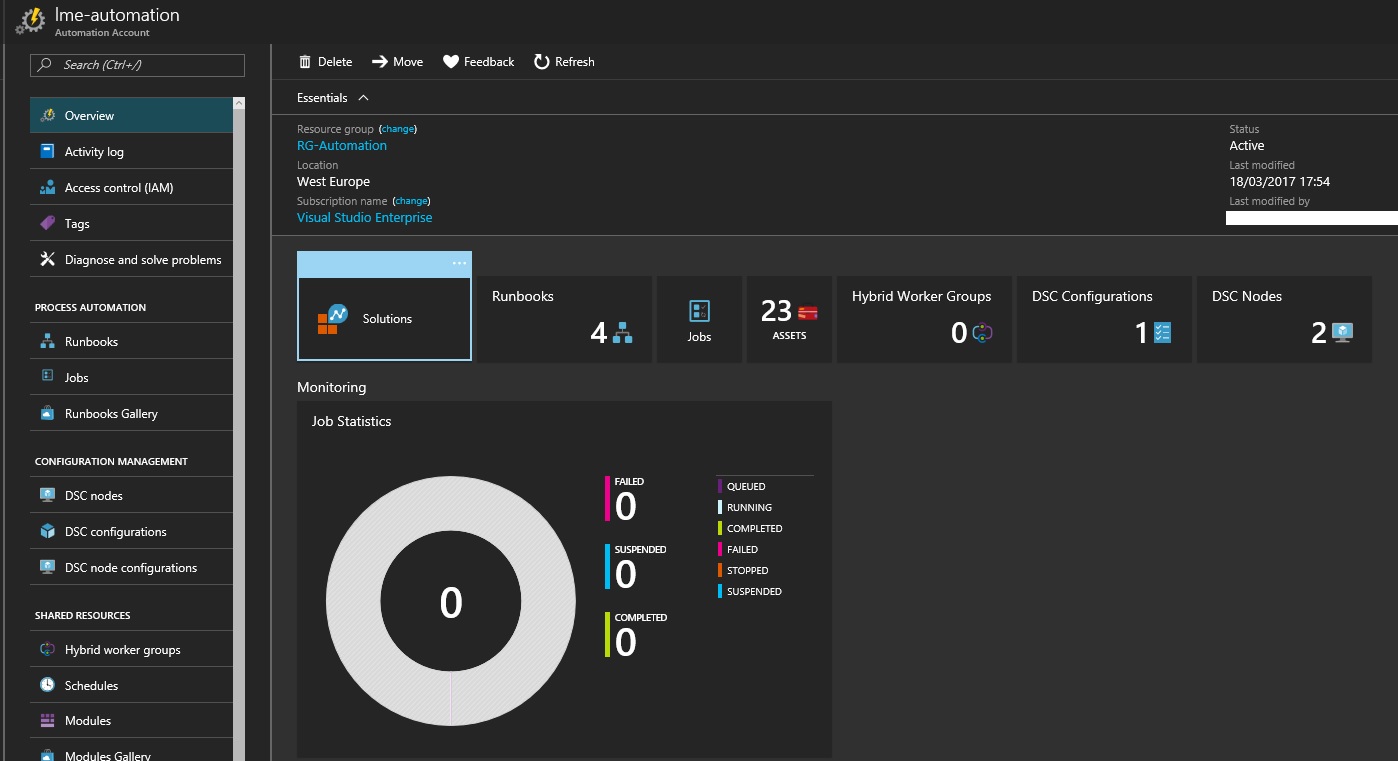
Task: Click the Hybrid worker groups sidebar icon
Action: (x=47, y=649)
